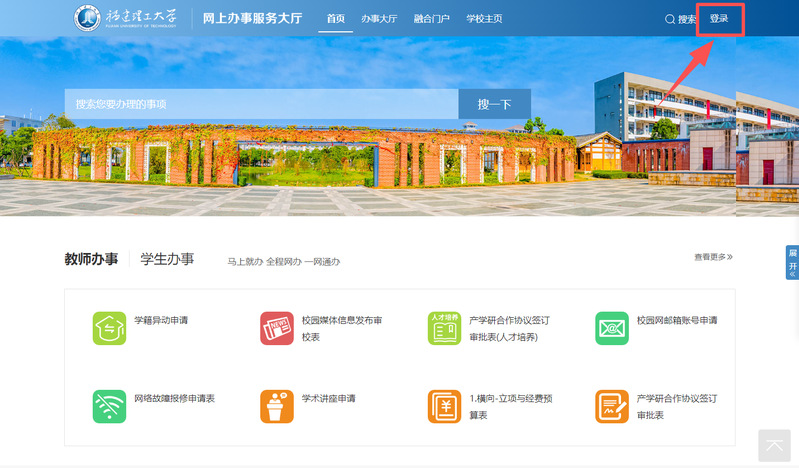The width and height of the screenshot is (799, 468).
Task: Expand more services via 查看更多
Action: pos(713,257)
